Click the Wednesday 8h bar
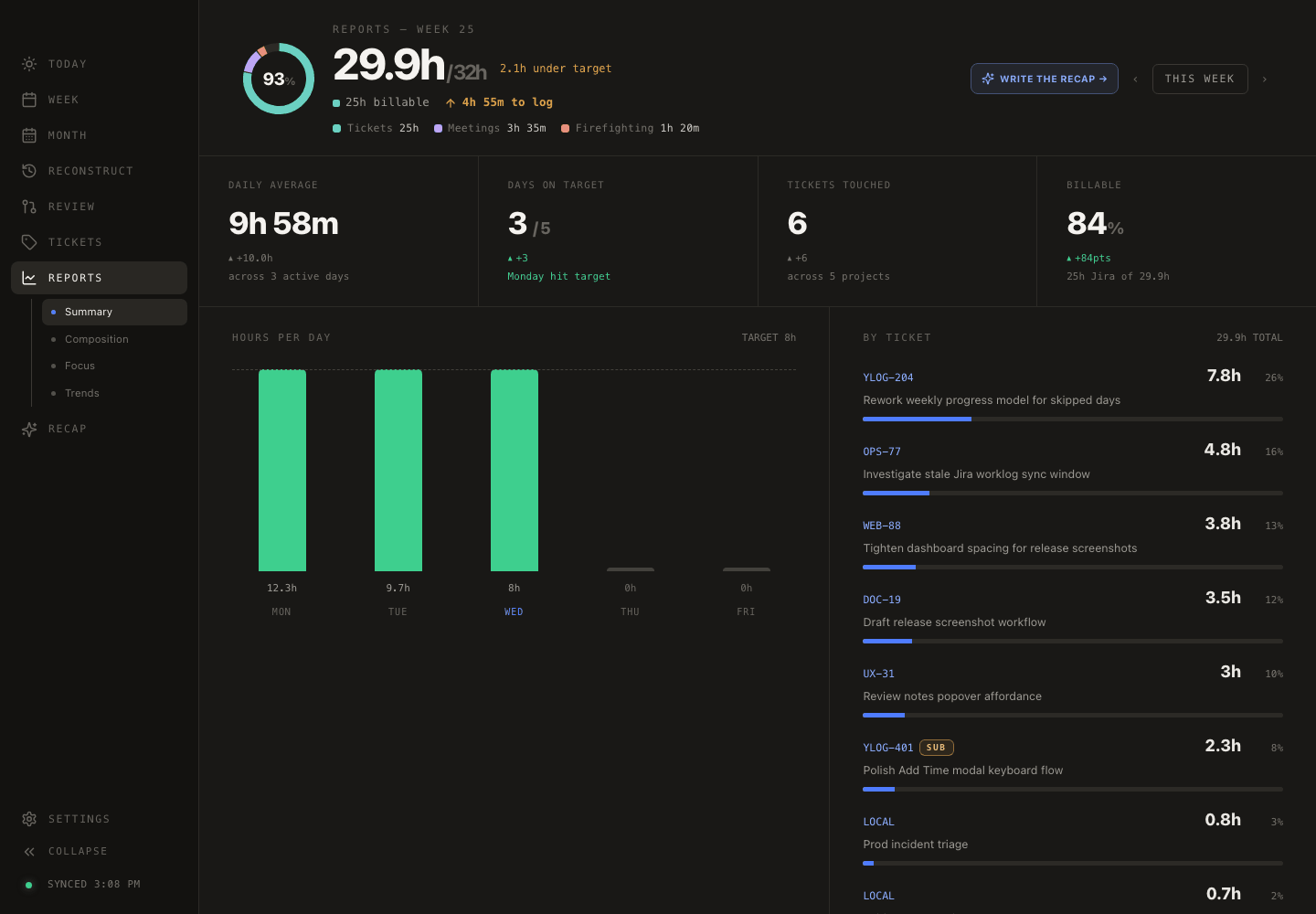 coord(514,471)
